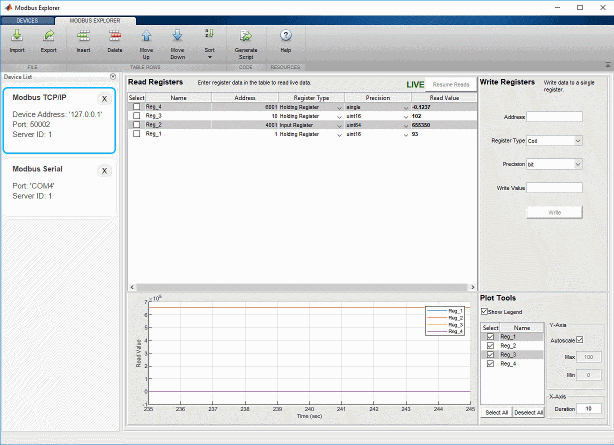614x445 pixels.
Task: Open Precision dropdown for Reg_2
Action: pyautogui.click(x=406, y=125)
